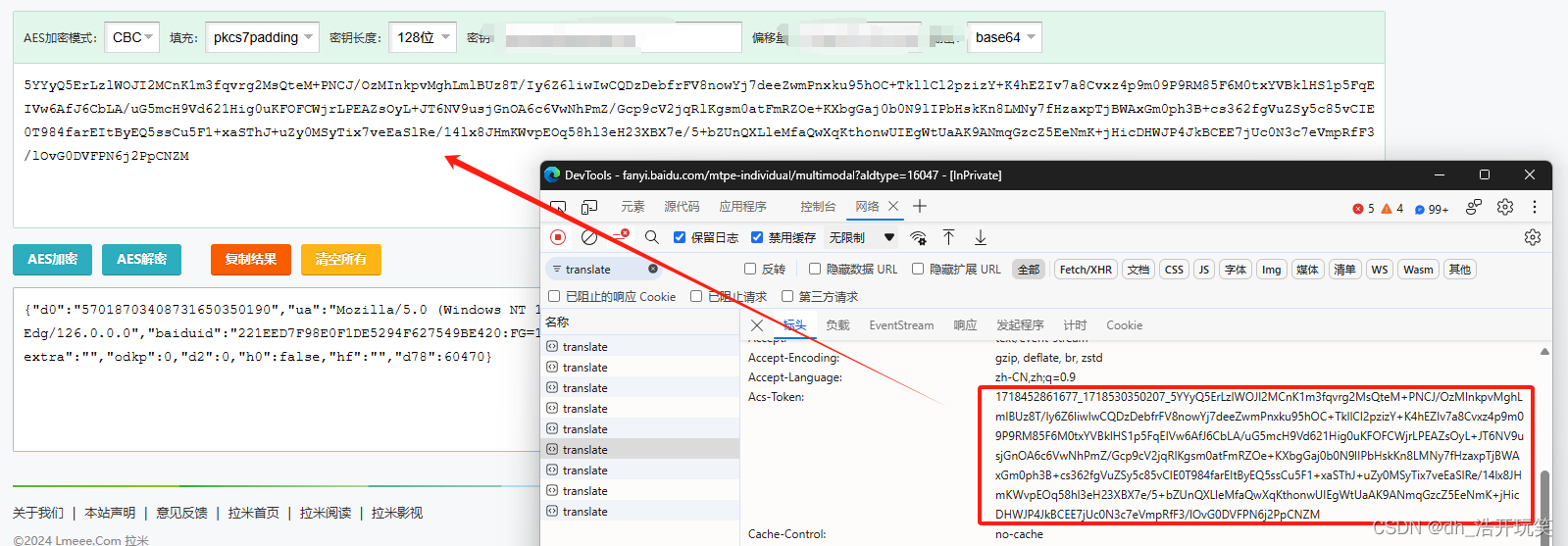Open the pkcs7padding fill dropdown
The width and height of the screenshot is (1568, 546).
(x=263, y=37)
